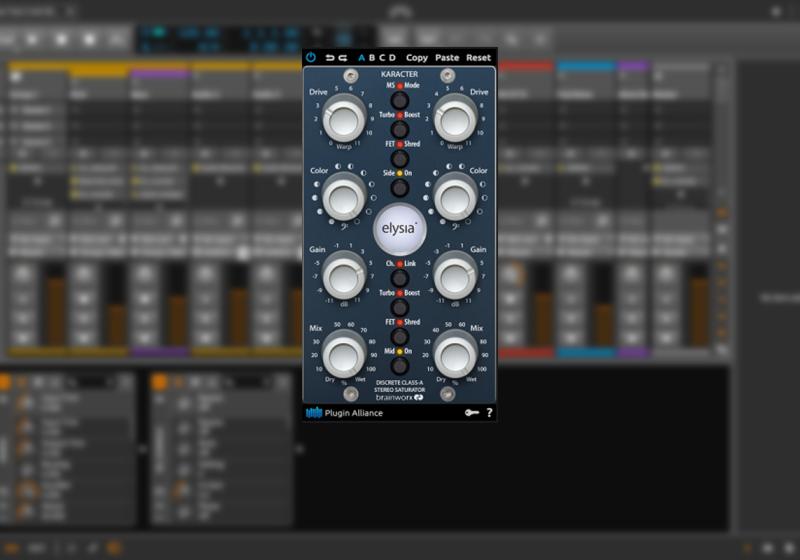Reset the Karacter plugin settings
Screen dimensions: 800x560
click(x=478, y=58)
